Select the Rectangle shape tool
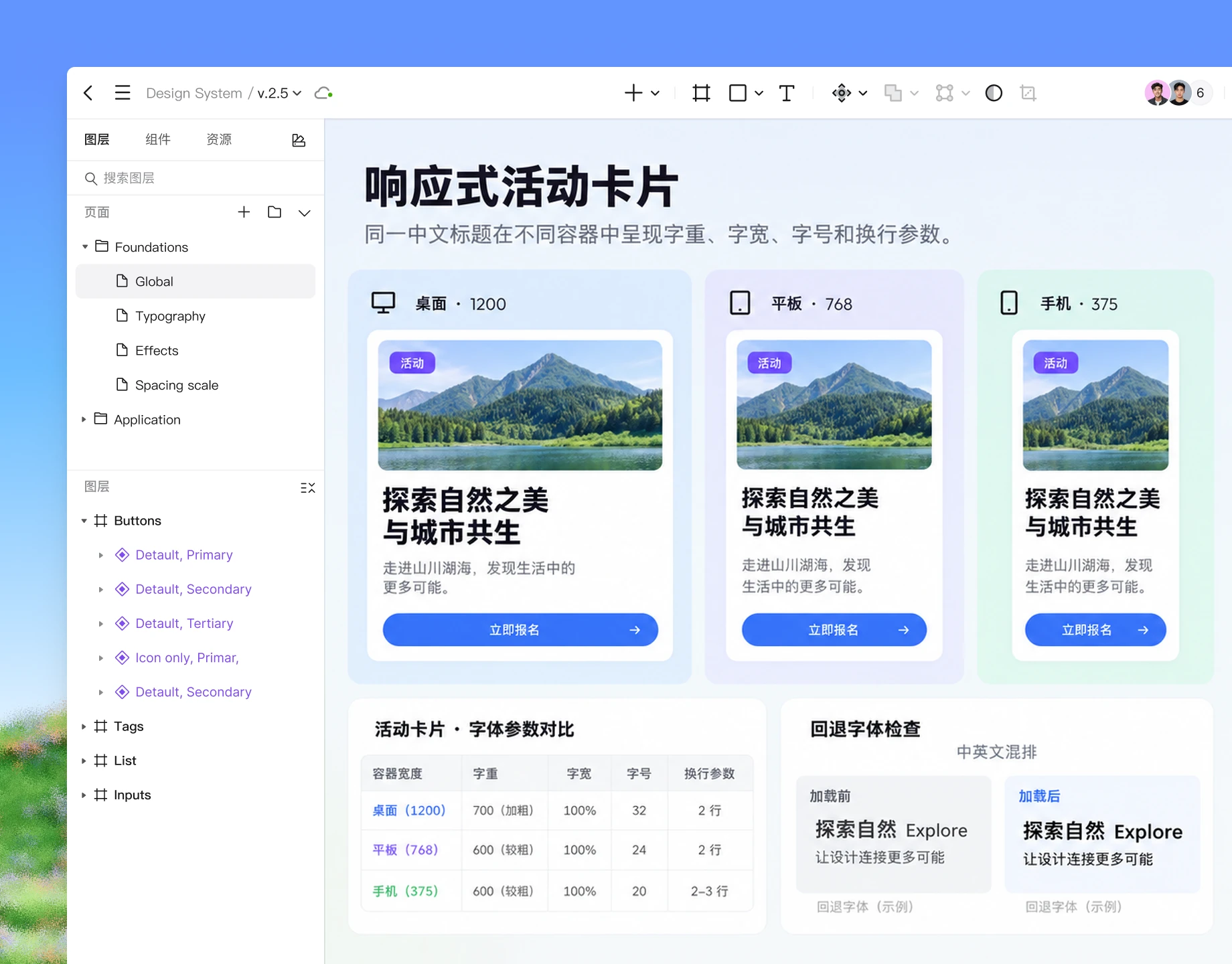This screenshot has width=1232, height=964. (x=737, y=93)
